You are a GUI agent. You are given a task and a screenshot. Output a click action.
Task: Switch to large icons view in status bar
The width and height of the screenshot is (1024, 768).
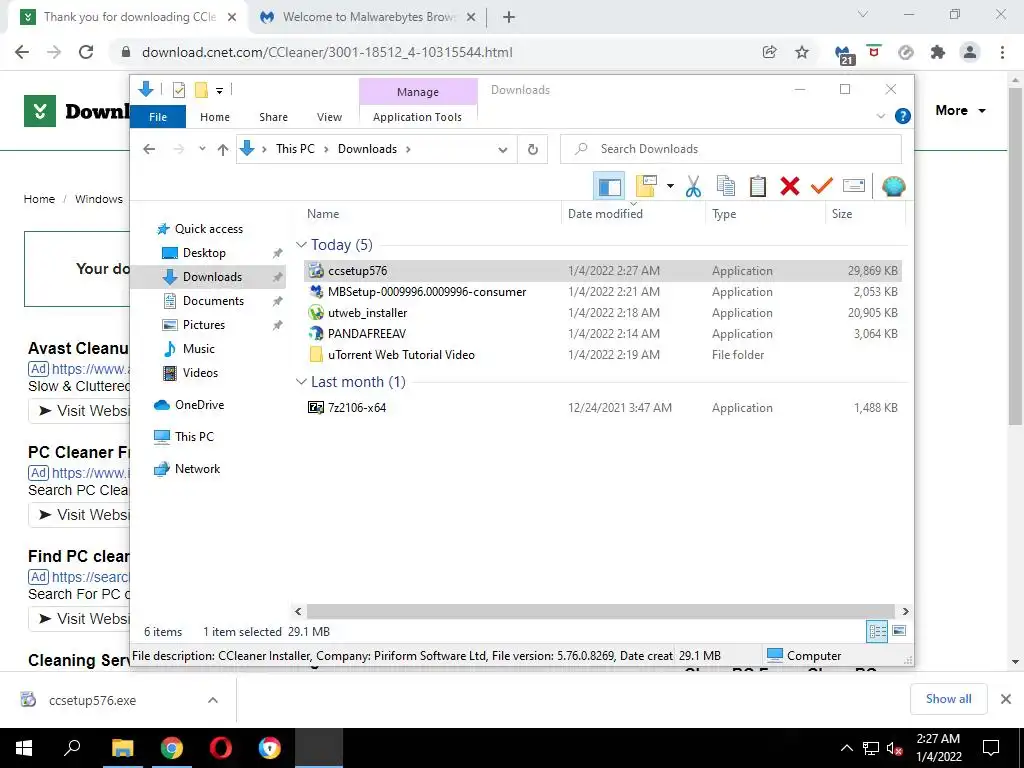pos(899,631)
